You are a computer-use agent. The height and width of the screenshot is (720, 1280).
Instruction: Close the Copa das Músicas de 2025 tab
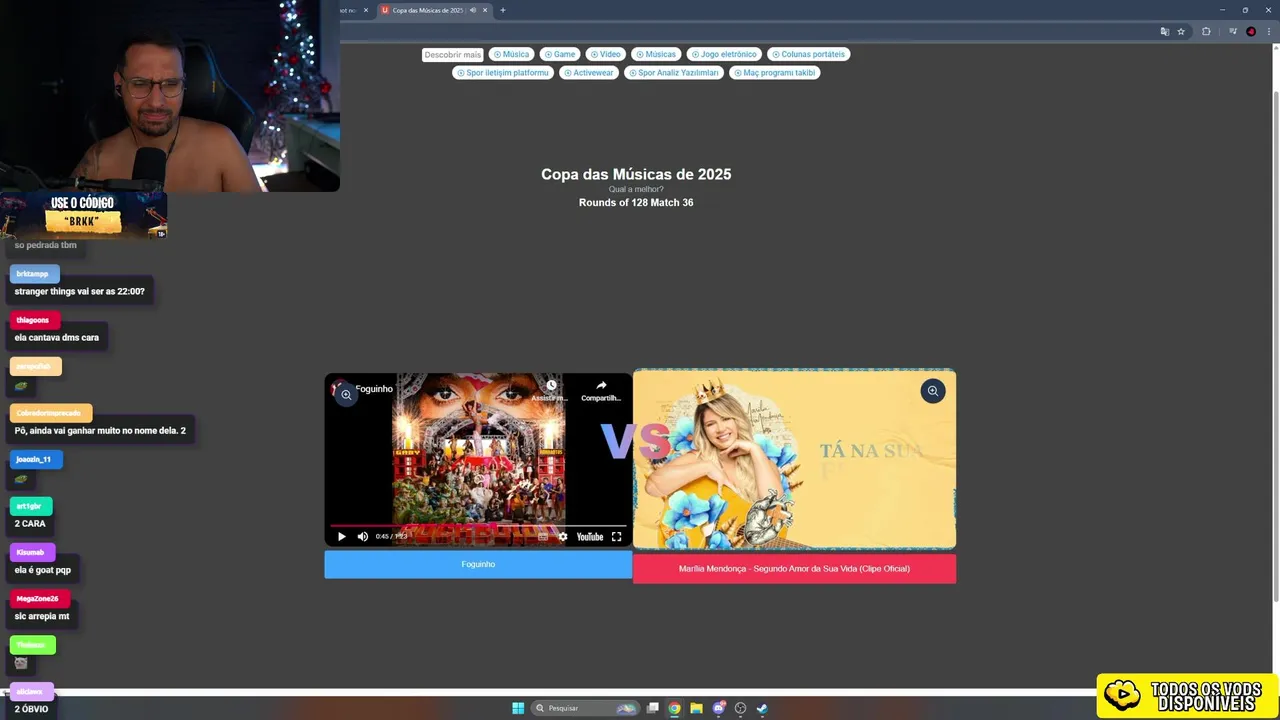[485, 10]
